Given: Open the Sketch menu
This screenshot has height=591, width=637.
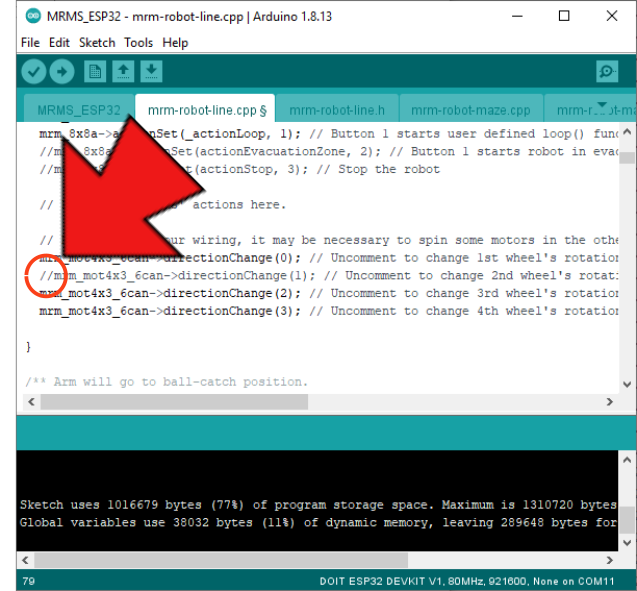Looking at the screenshot, I should click(x=97, y=43).
